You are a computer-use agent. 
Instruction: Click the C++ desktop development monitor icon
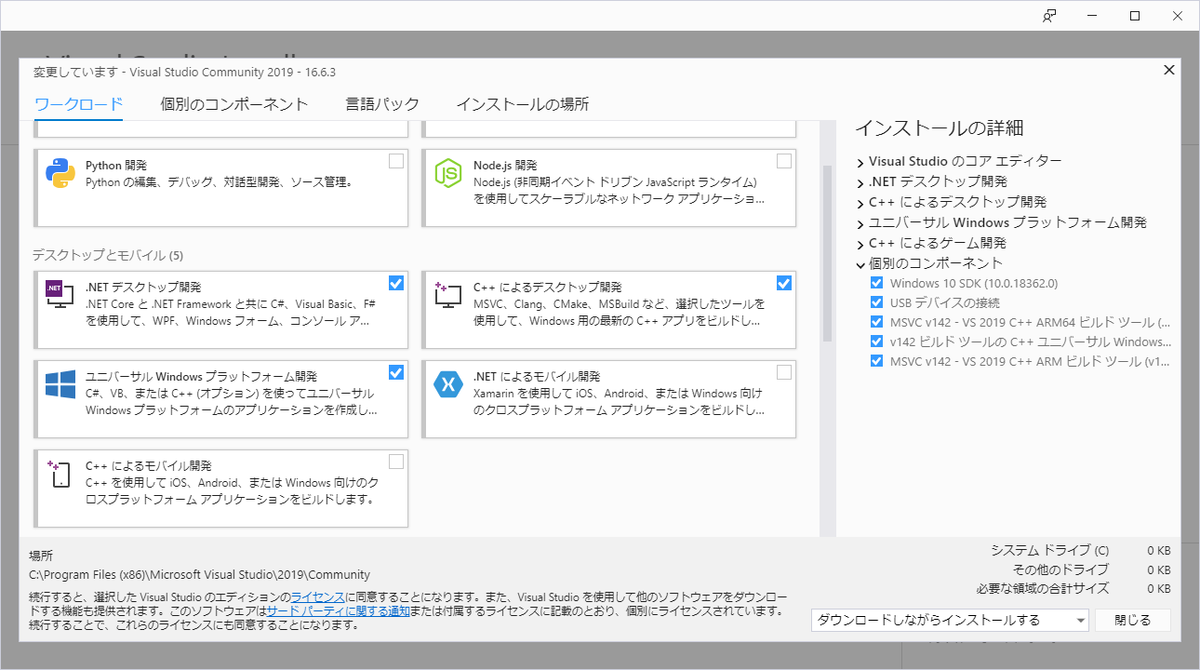coord(447,293)
